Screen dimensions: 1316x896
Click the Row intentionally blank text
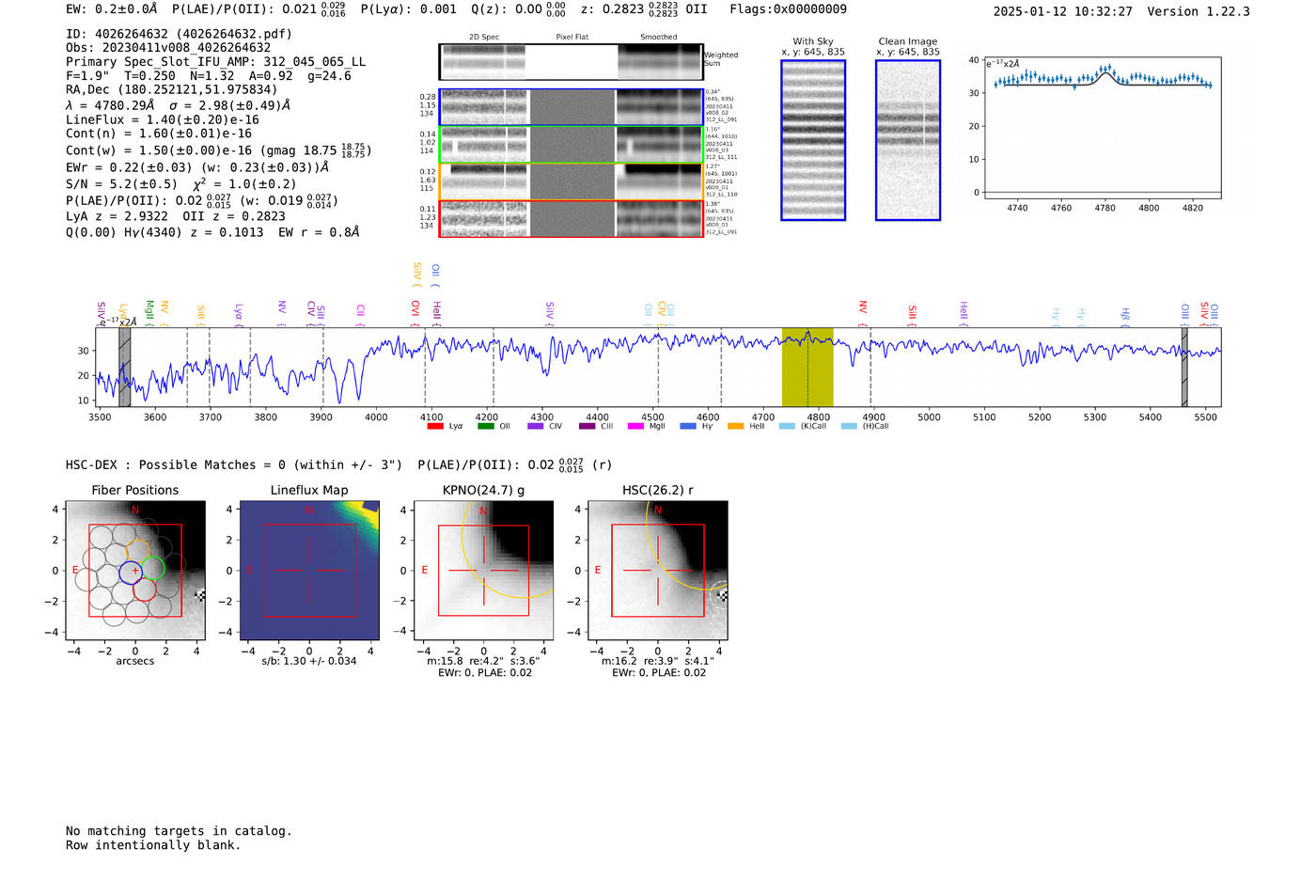click(x=153, y=845)
